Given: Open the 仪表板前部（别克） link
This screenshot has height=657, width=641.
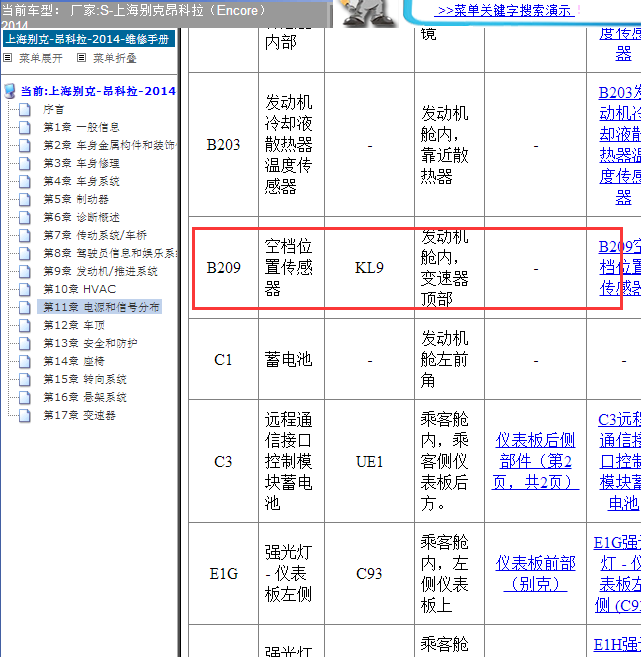Looking at the screenshot, I should [535, 574].
